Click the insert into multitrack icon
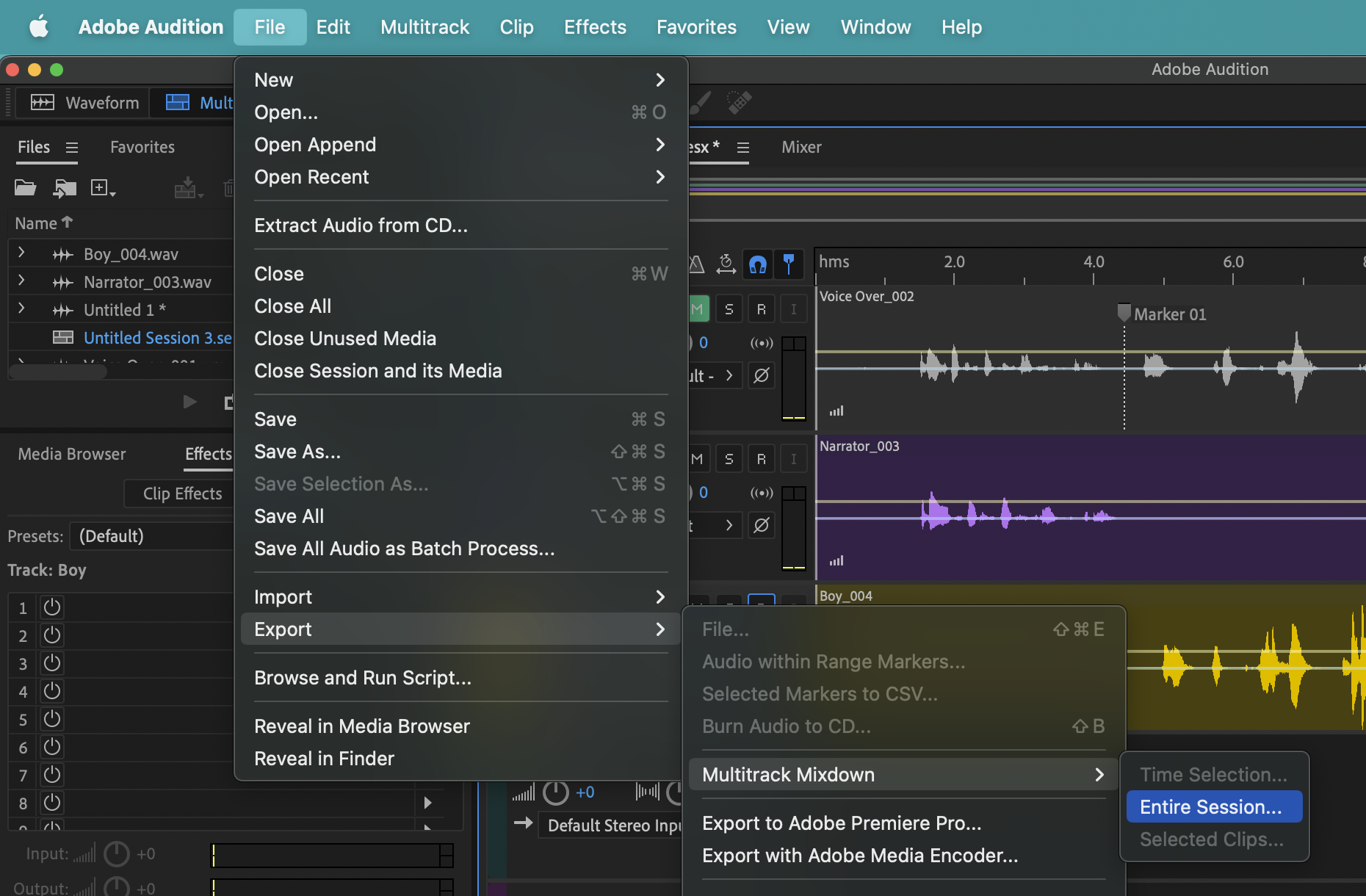Image resolution: width=1366 pixels, height=896 pixels. tap(188, 188)
